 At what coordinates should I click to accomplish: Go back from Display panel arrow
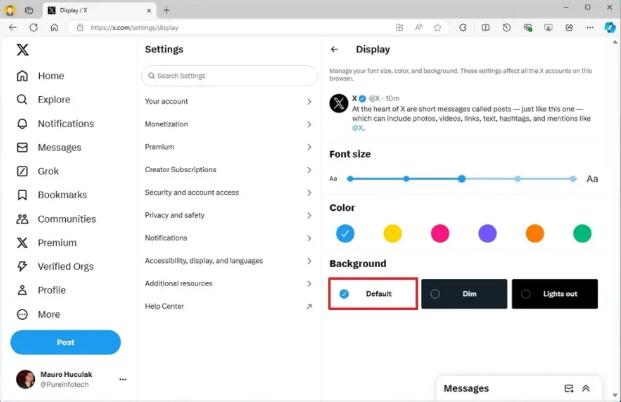(334, 50)
